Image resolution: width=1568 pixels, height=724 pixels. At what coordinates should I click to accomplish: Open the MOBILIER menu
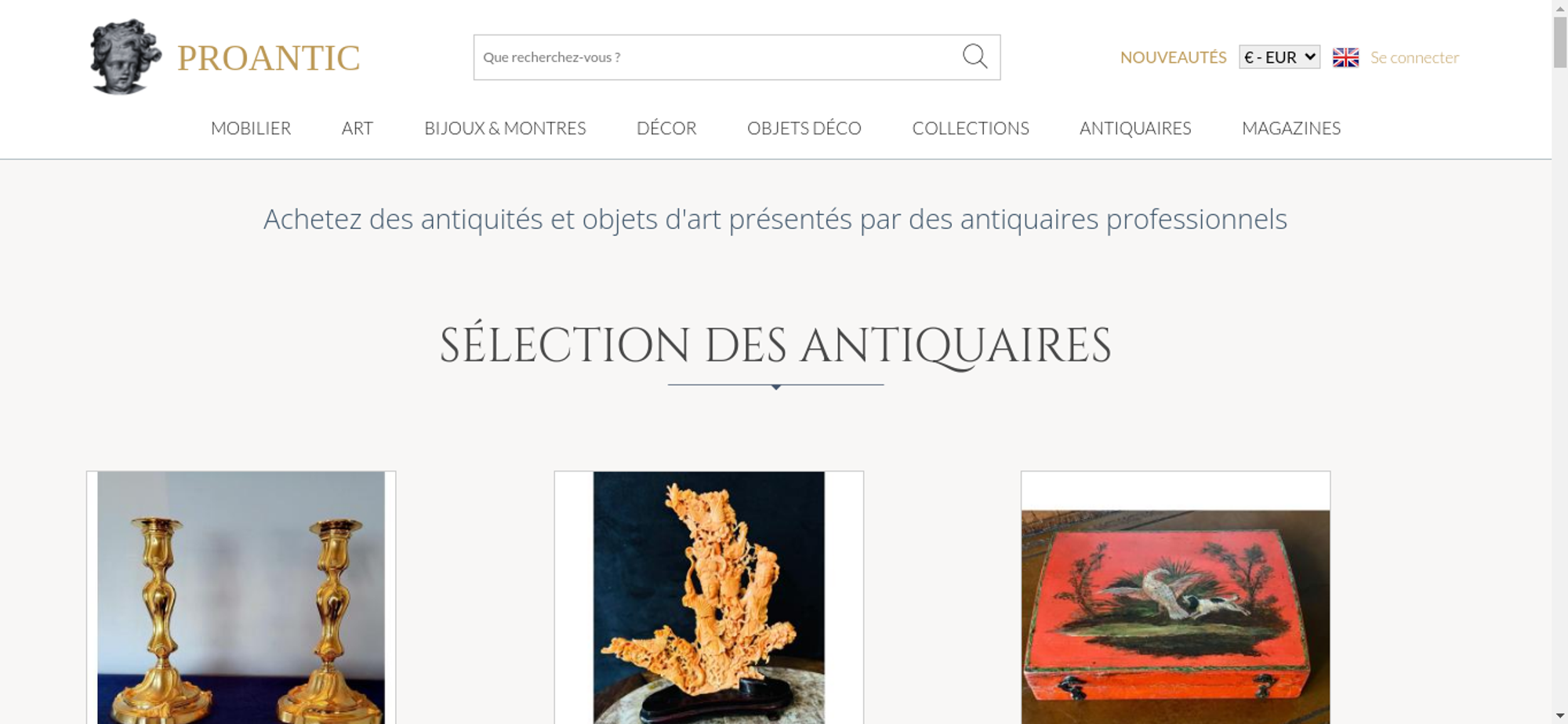[x=251, y=128]
